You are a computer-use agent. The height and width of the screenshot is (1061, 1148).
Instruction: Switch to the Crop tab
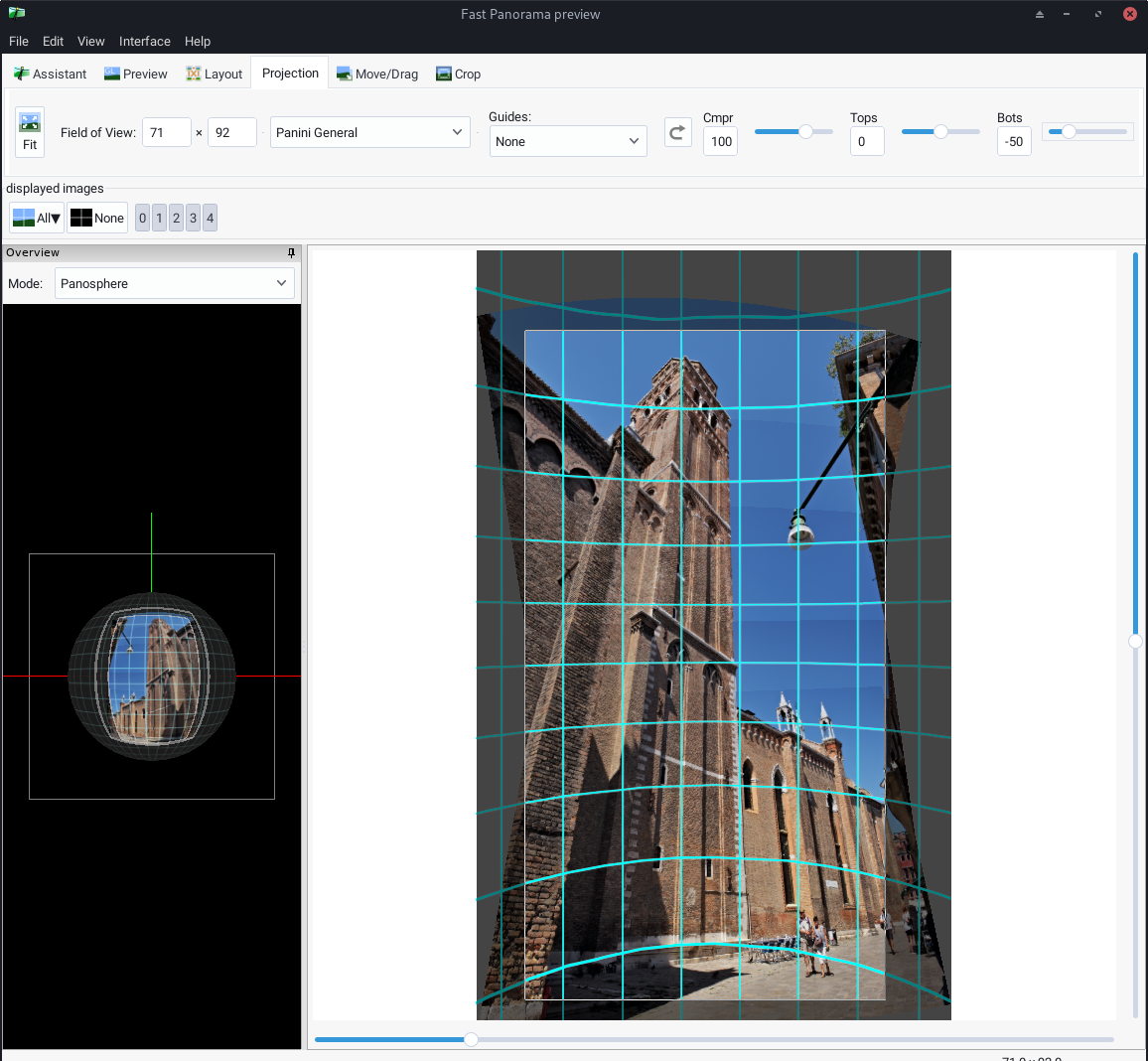click(459, 74)
